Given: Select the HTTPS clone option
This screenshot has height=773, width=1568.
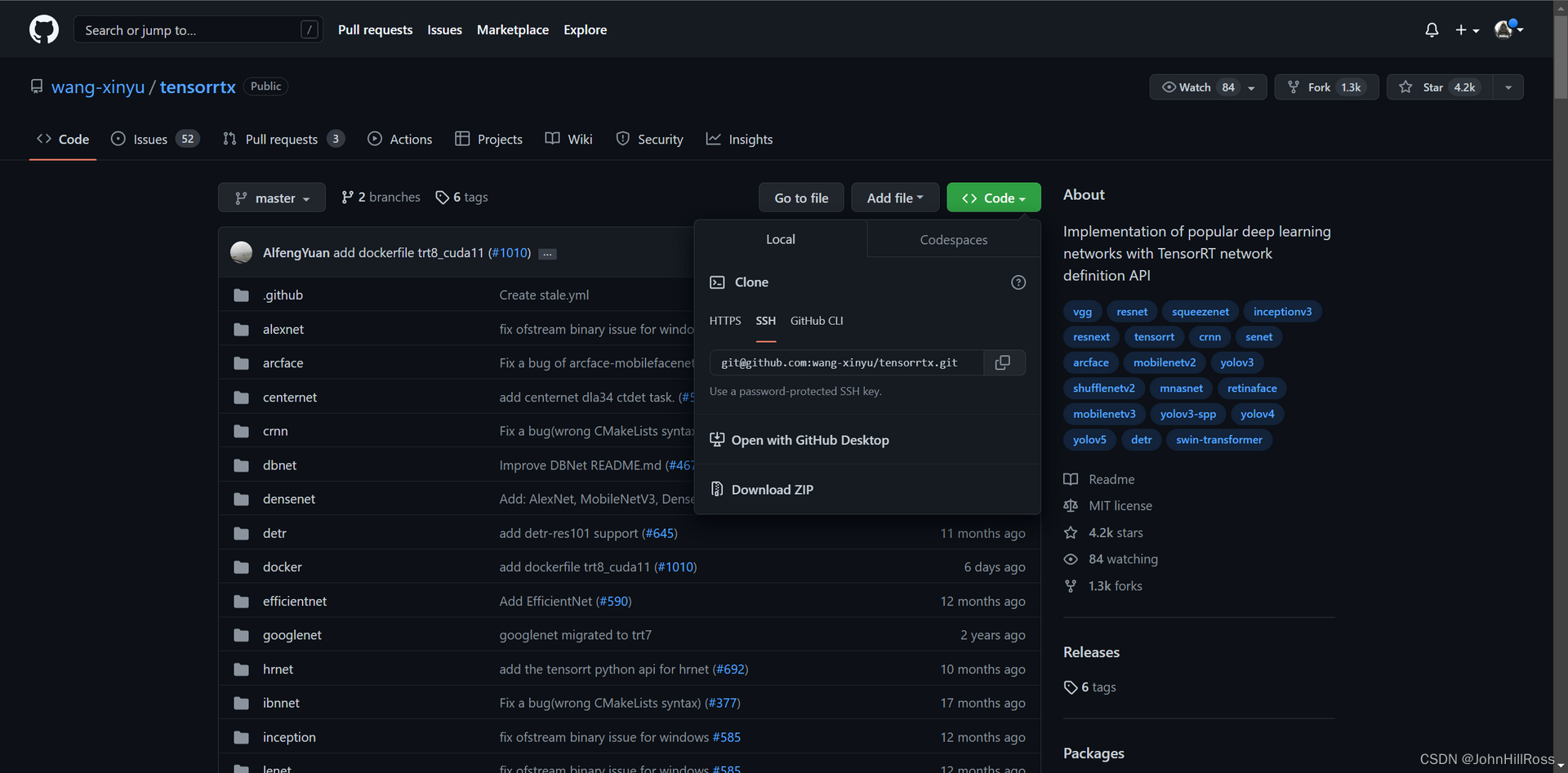Looking at the screenshot, I should point(725,321).
